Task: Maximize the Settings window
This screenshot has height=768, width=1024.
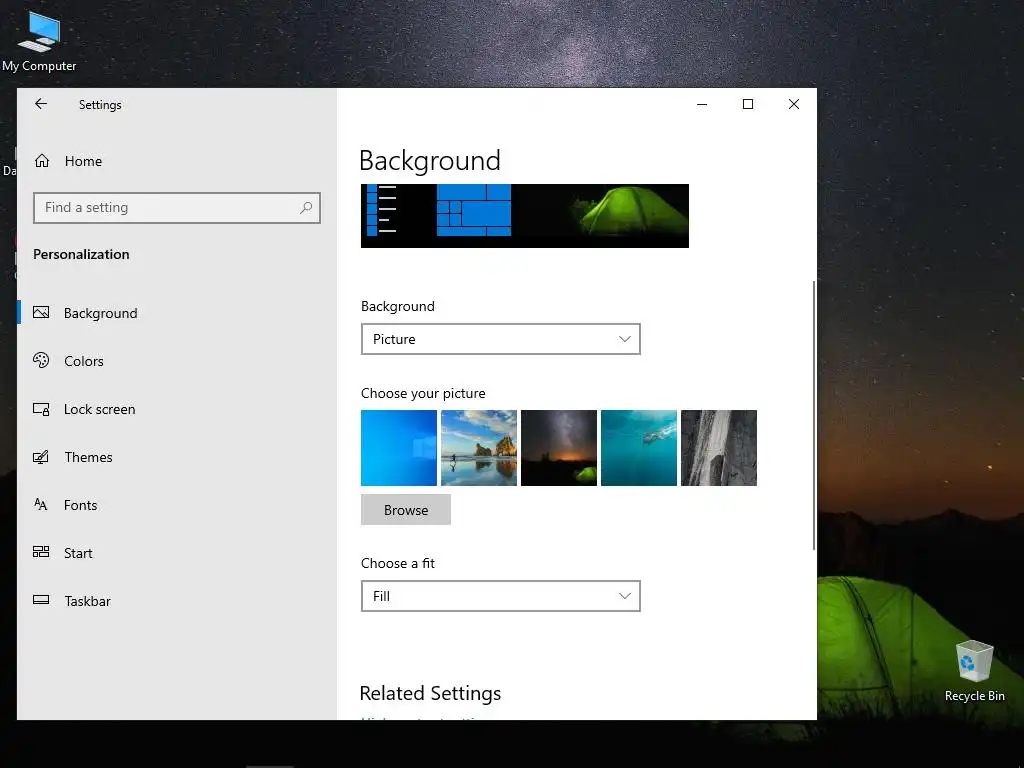Action: 748,104
